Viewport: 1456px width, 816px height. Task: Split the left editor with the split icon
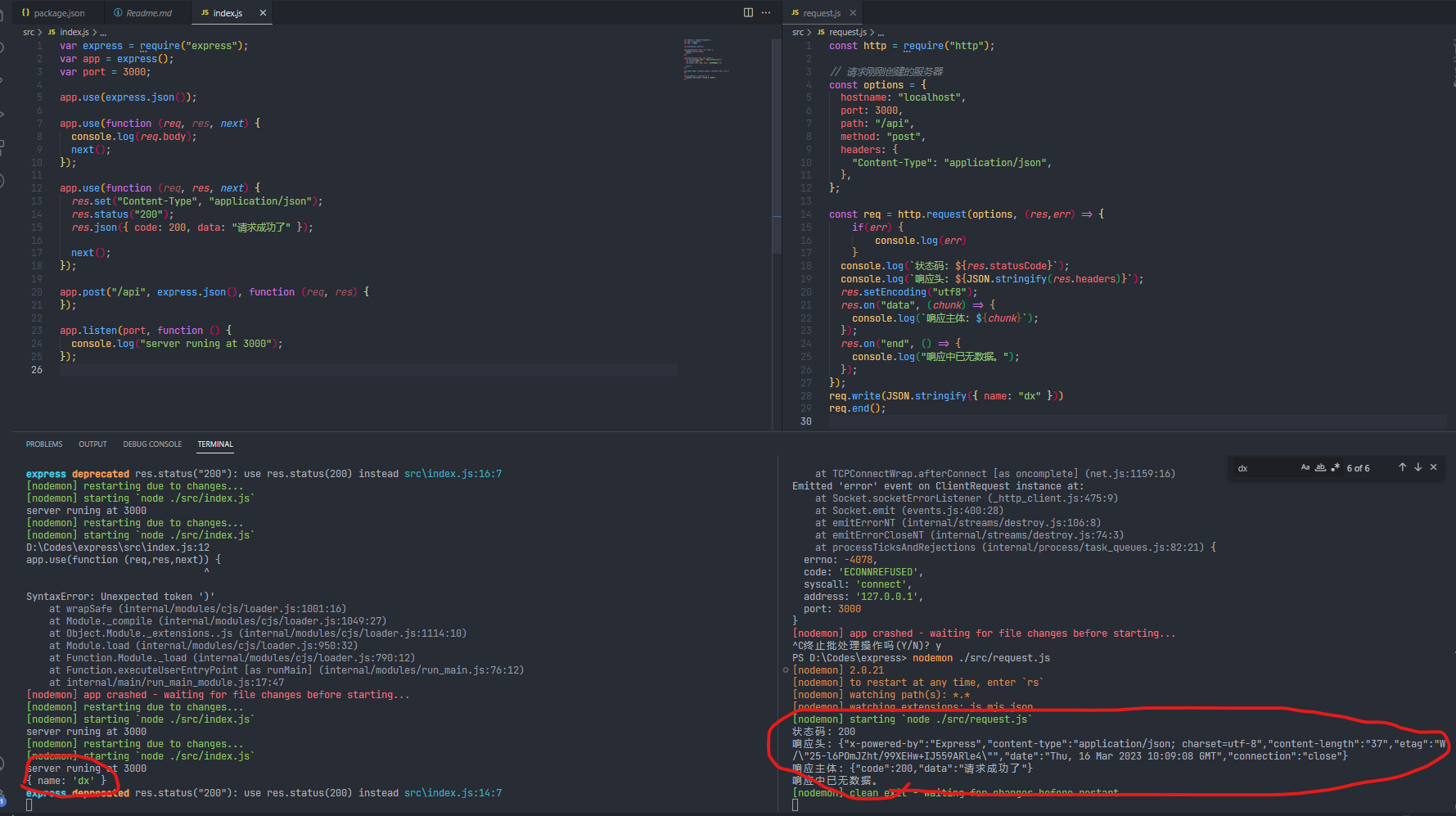pos(748,12)
